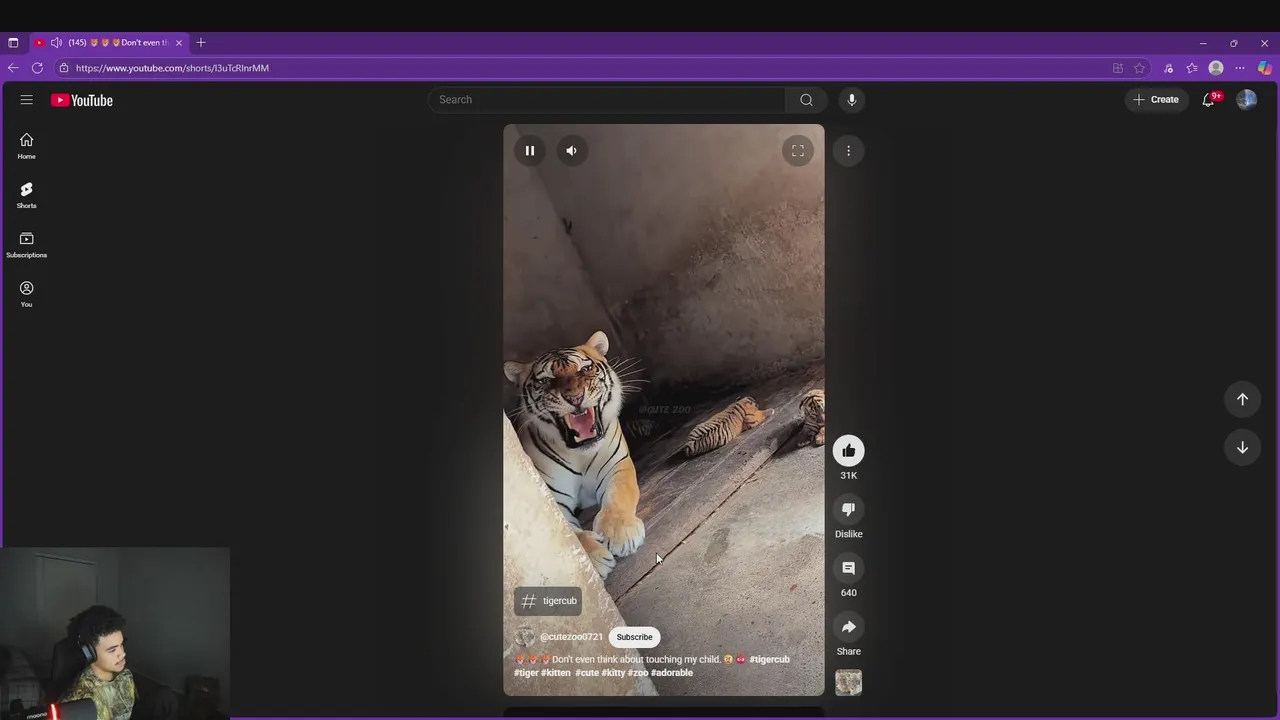Viewport: 1280px width, 720px height.
Task: Click the magnifier search button
Action: (x=806, y=100)
